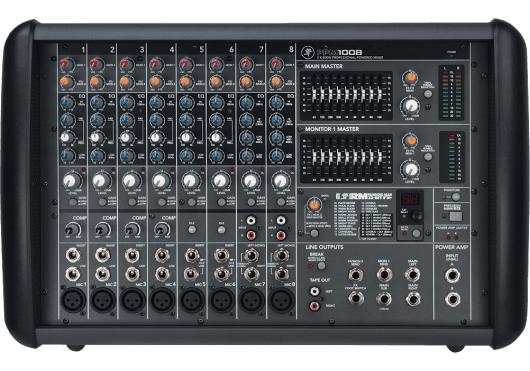530x371 pixels.
Task: Click the Mackie running man logo
Action: point(307,52)
